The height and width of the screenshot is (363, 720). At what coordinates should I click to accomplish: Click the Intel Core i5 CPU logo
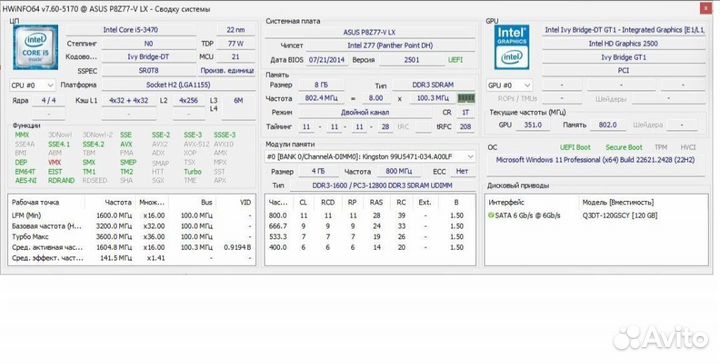(x=35, y=47)
